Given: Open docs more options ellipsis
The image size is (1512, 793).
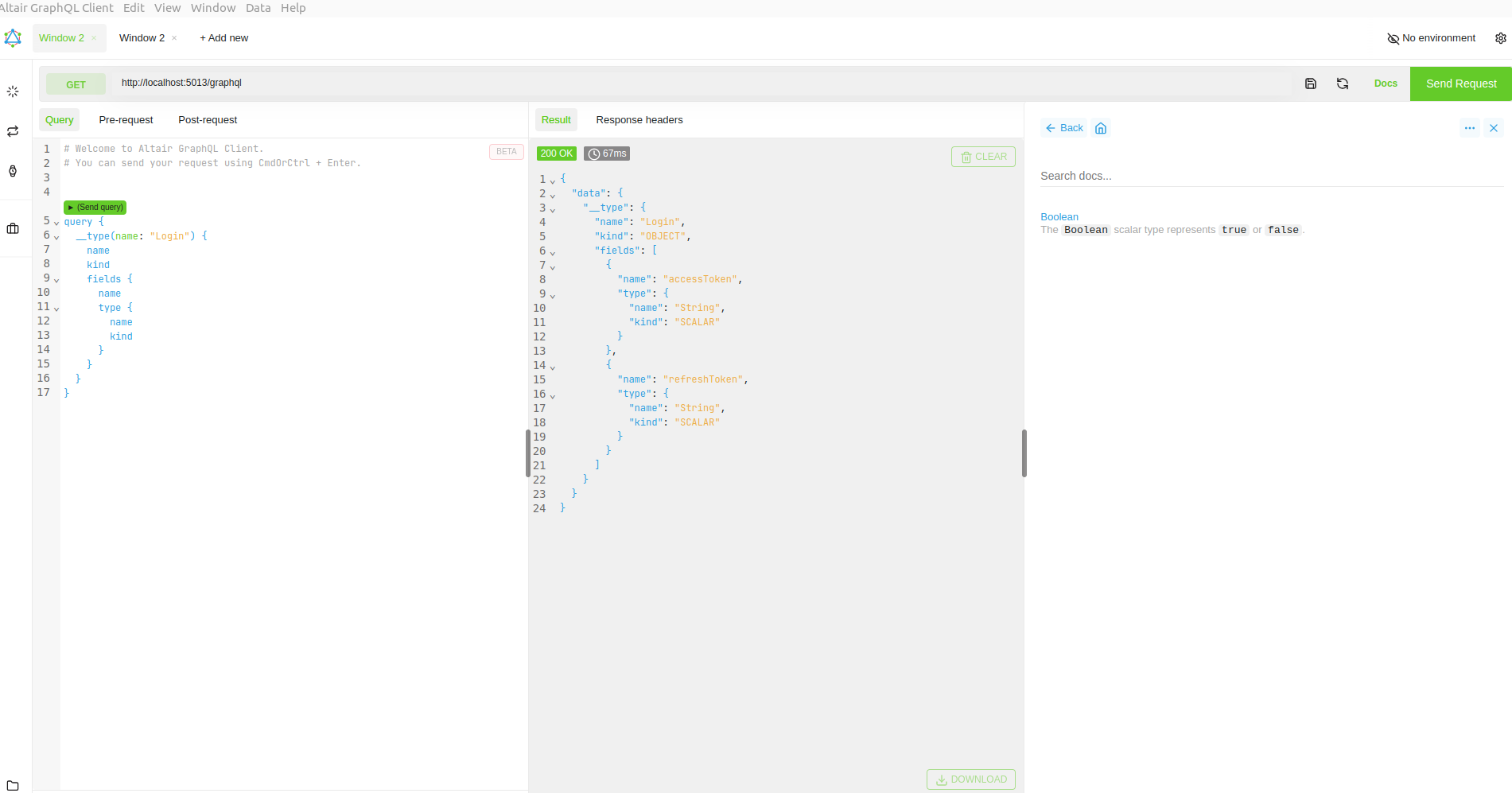Looking at the screenshot, I should pyautogui.click(x=1469, y=128).
